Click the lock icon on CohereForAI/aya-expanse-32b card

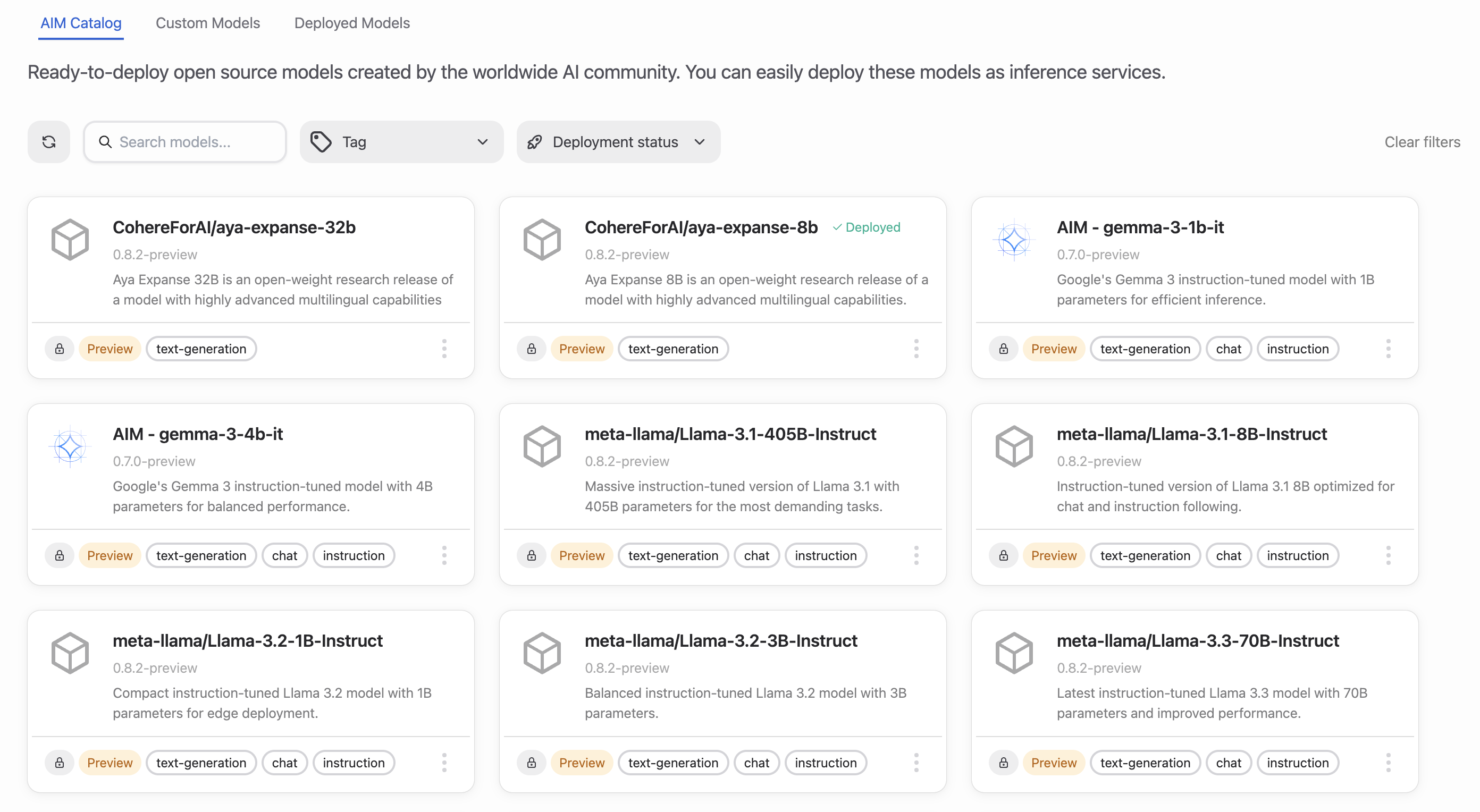click(x=59, y=349)
